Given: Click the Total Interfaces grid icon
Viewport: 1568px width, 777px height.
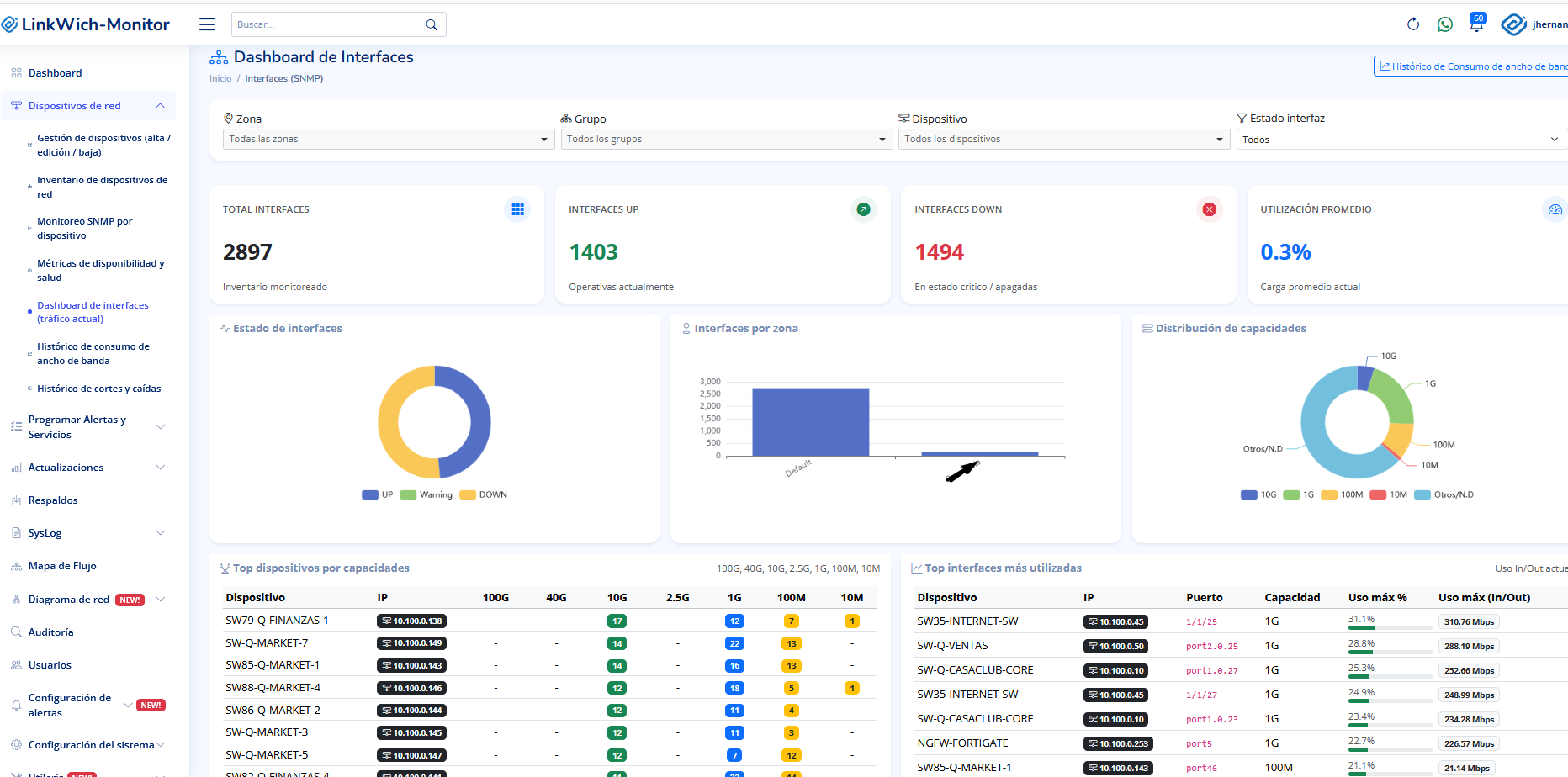Looking at the screenshot, I should pos(517,209).
